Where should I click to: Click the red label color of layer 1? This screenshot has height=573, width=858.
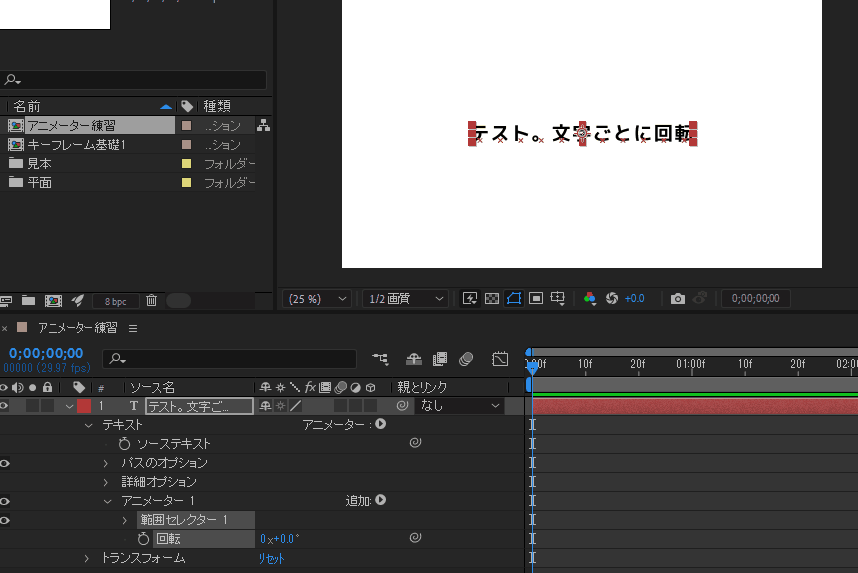tap(84, 406)
